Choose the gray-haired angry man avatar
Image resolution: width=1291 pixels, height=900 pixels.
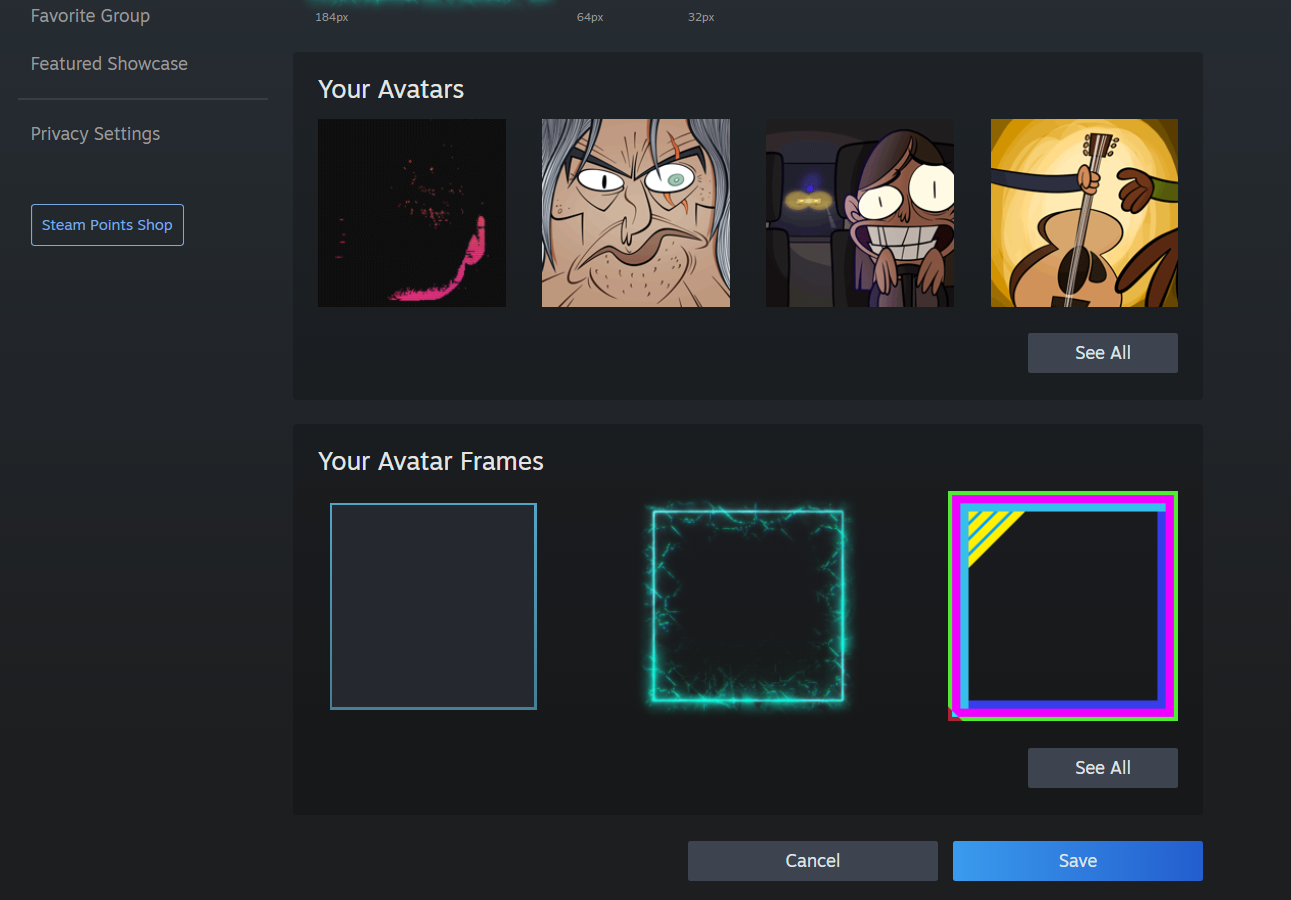pyautogui.click(x=636, y=213)
